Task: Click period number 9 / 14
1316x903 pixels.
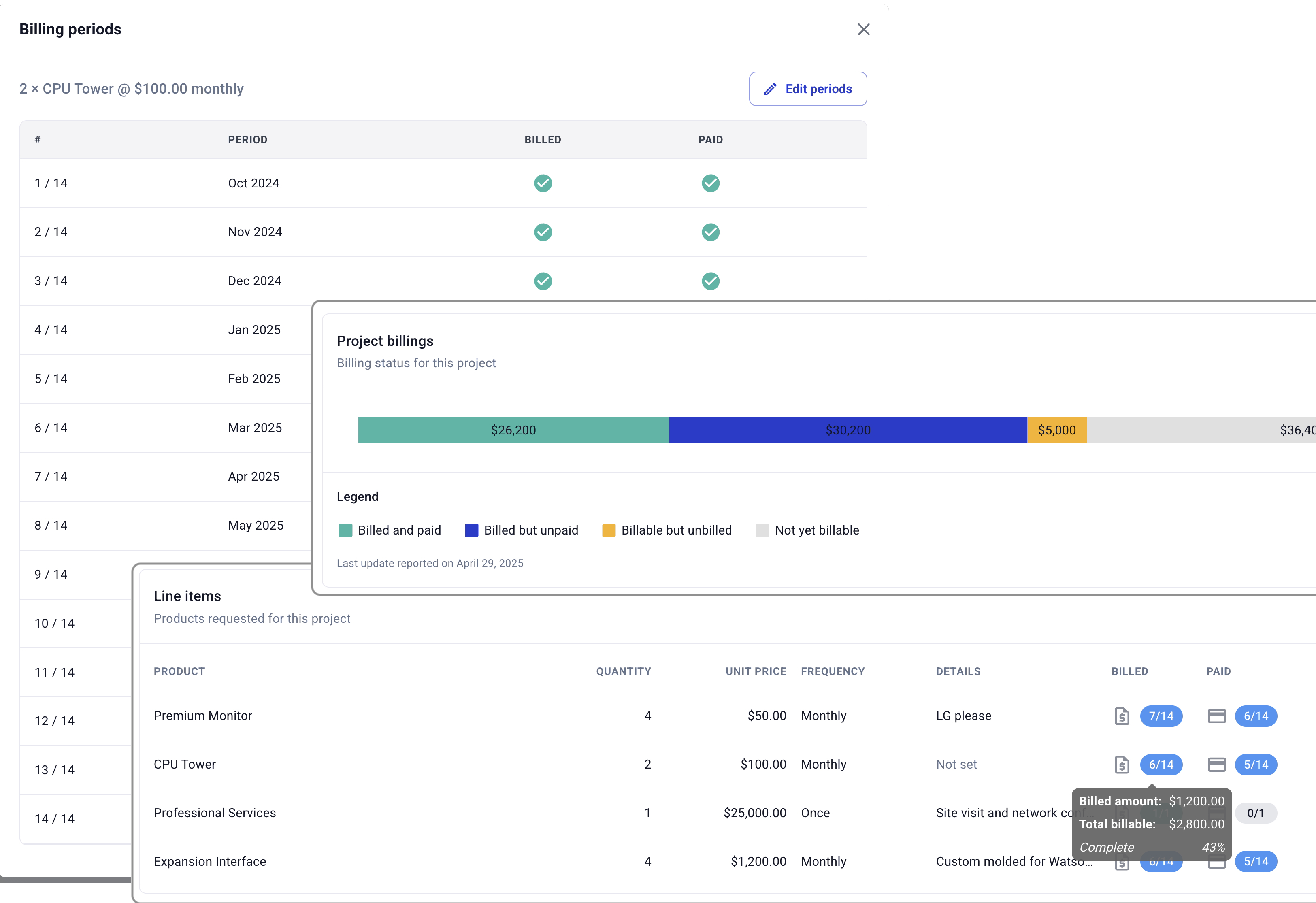Action: (51, 575)
